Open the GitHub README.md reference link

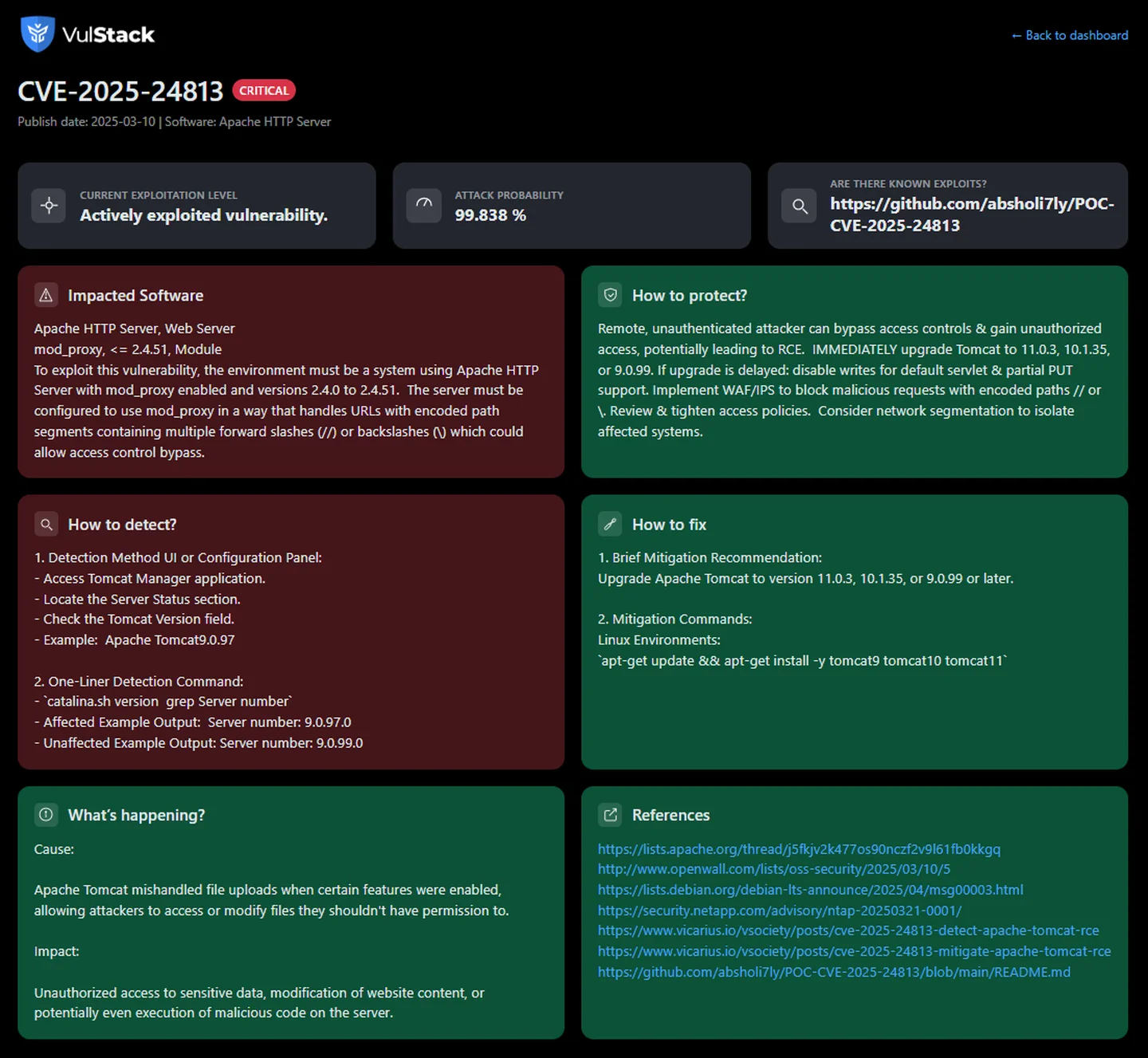[834, 972]
